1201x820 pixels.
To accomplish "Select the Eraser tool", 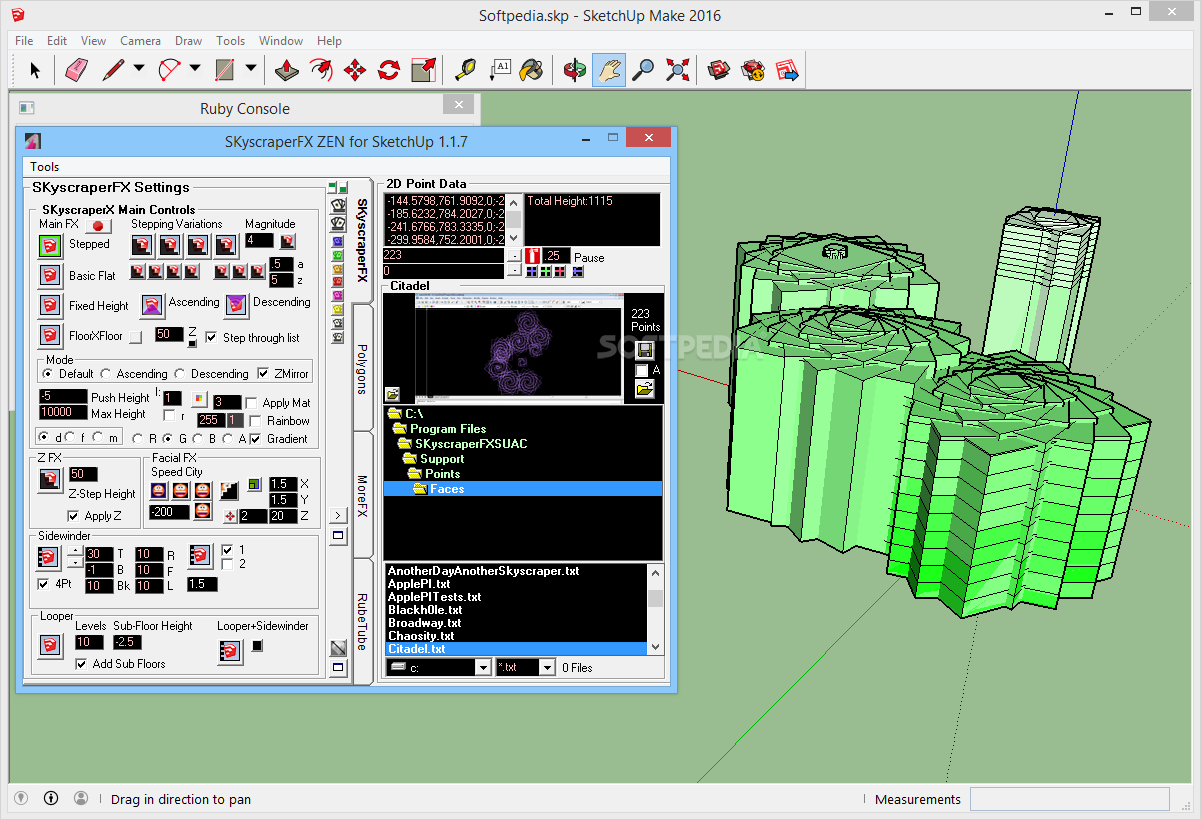I will point(76,70).
